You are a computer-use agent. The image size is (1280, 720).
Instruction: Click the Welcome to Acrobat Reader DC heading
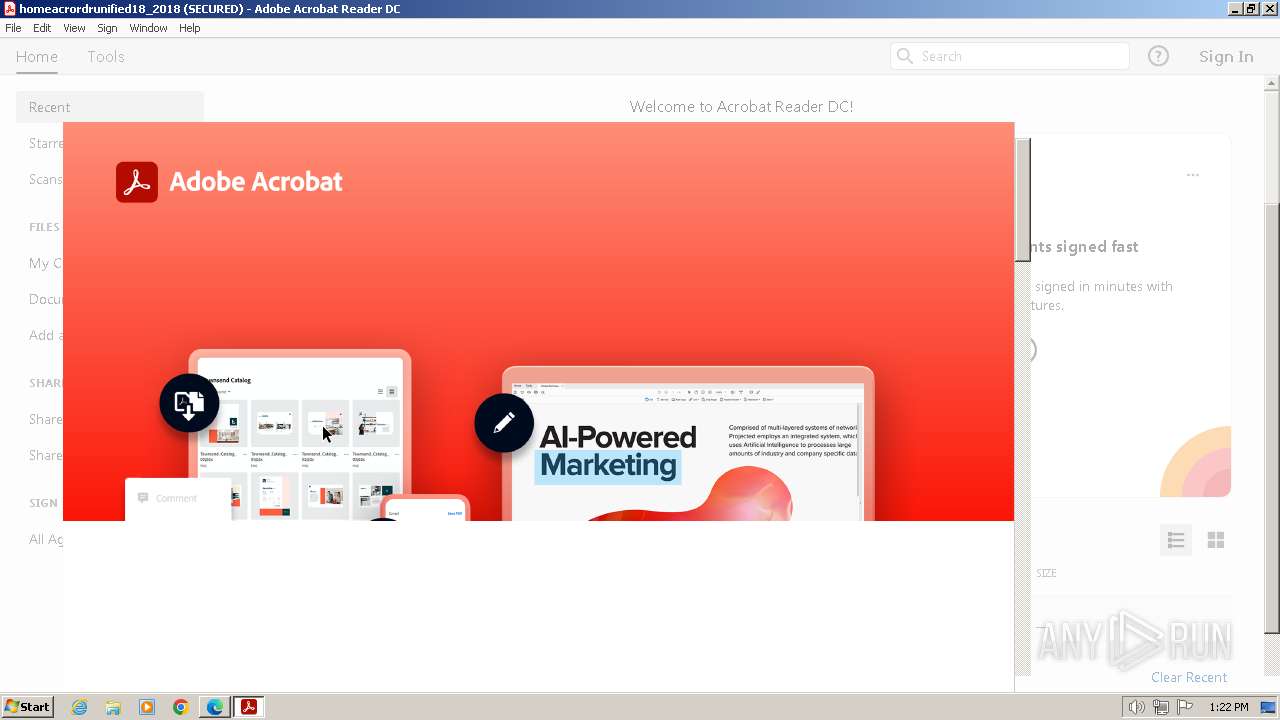pyautogui.click(x=741, y=107)
